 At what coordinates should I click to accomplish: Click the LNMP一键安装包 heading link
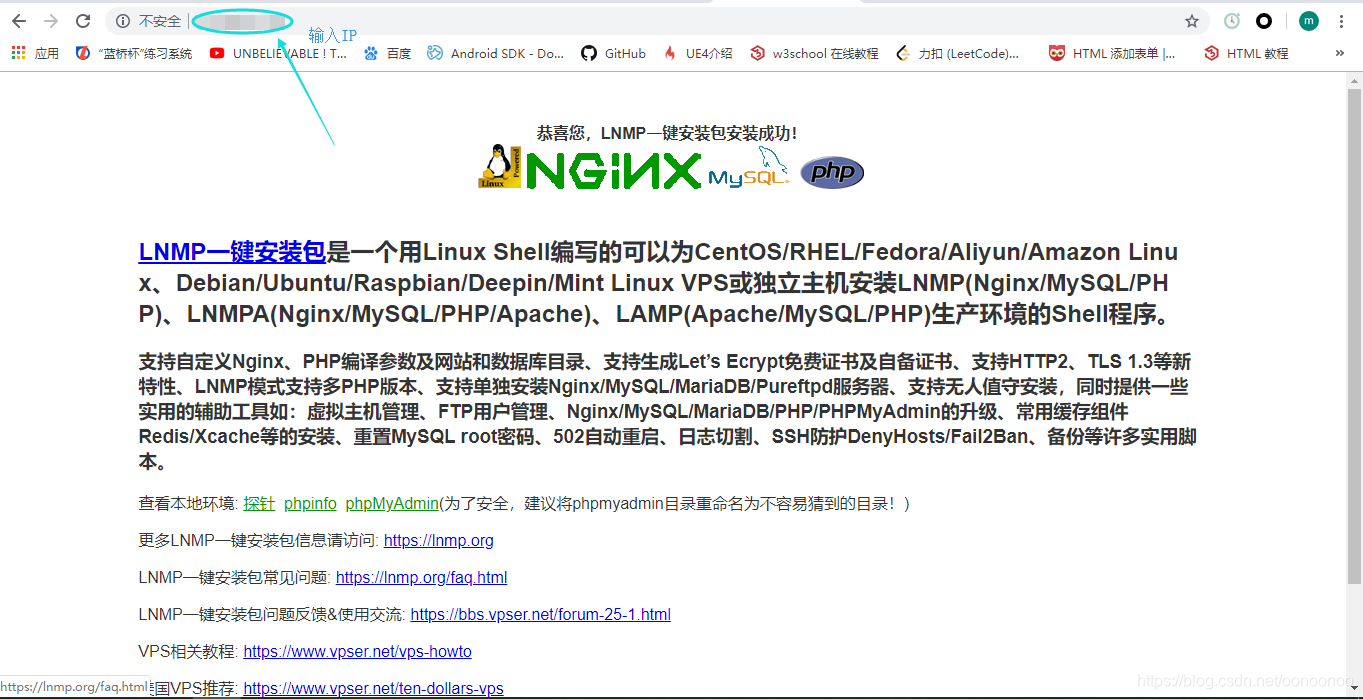tap(232, 252)
